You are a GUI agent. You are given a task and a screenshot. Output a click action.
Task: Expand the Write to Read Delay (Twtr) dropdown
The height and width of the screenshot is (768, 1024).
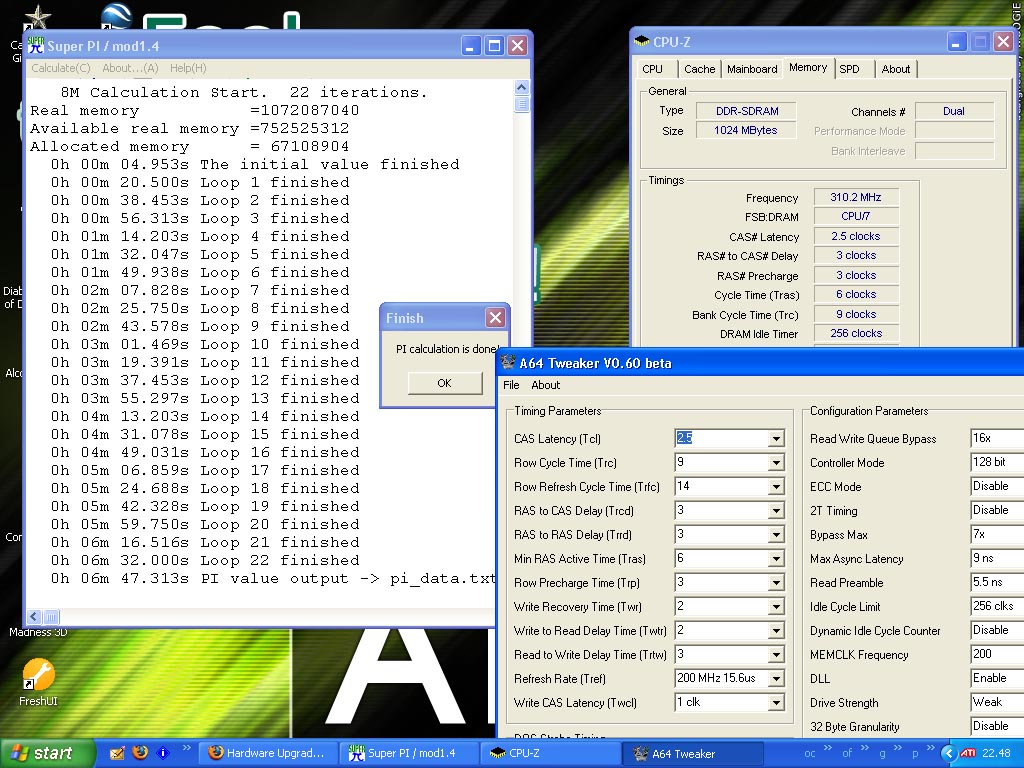pos(776,631)
